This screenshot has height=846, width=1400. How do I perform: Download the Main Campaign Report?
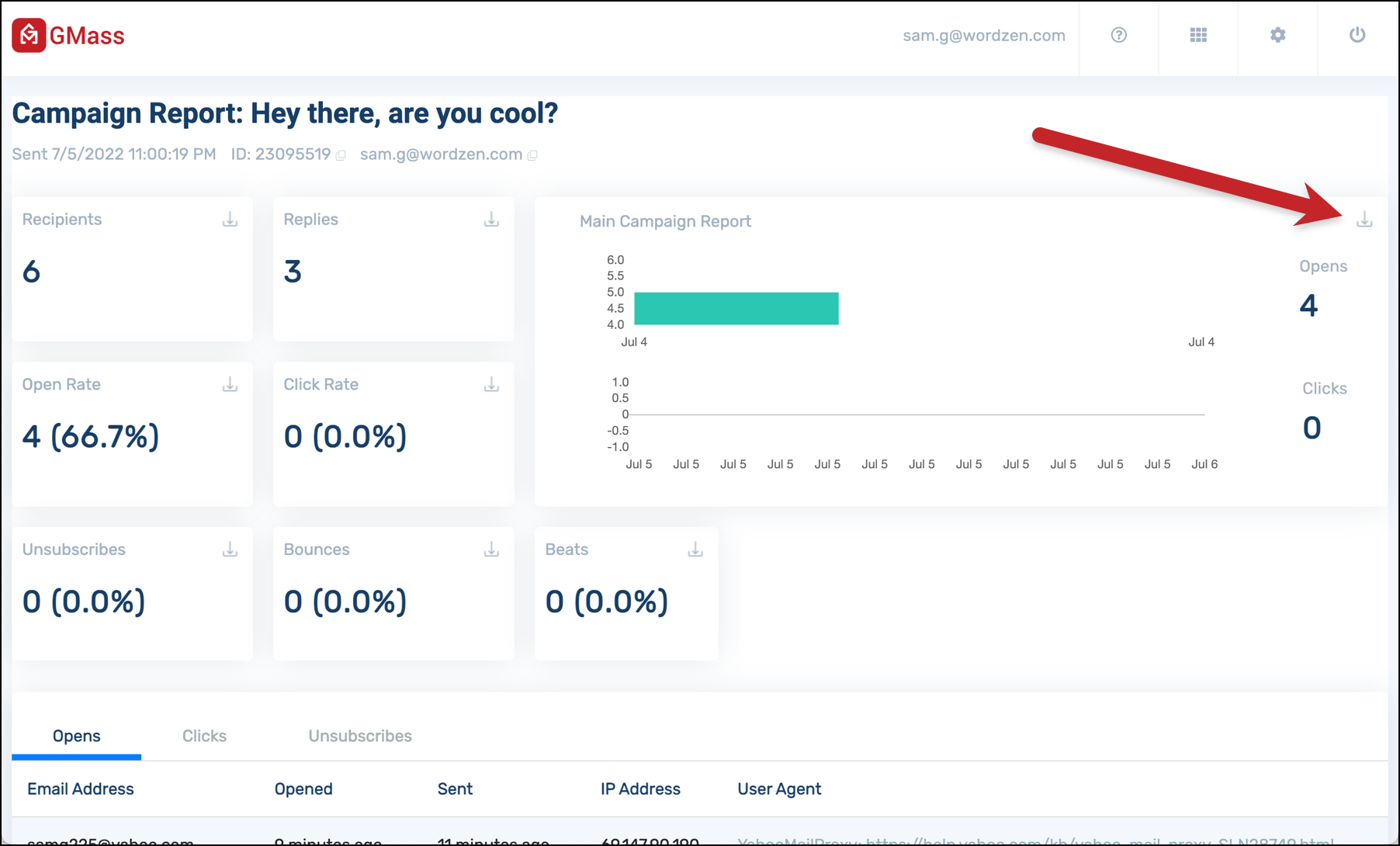pyautogui.click(x=1364, y=220)
